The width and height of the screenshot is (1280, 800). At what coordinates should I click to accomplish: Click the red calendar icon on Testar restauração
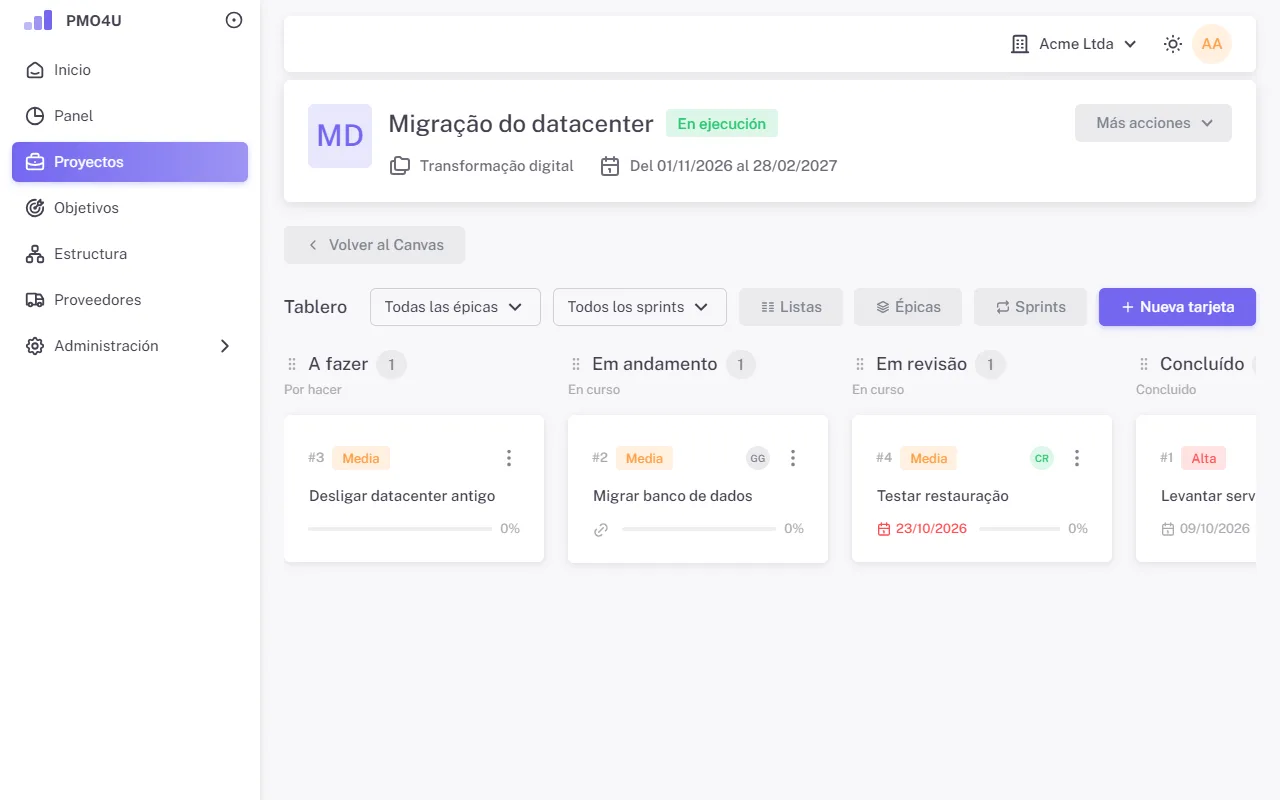[884, 529]
